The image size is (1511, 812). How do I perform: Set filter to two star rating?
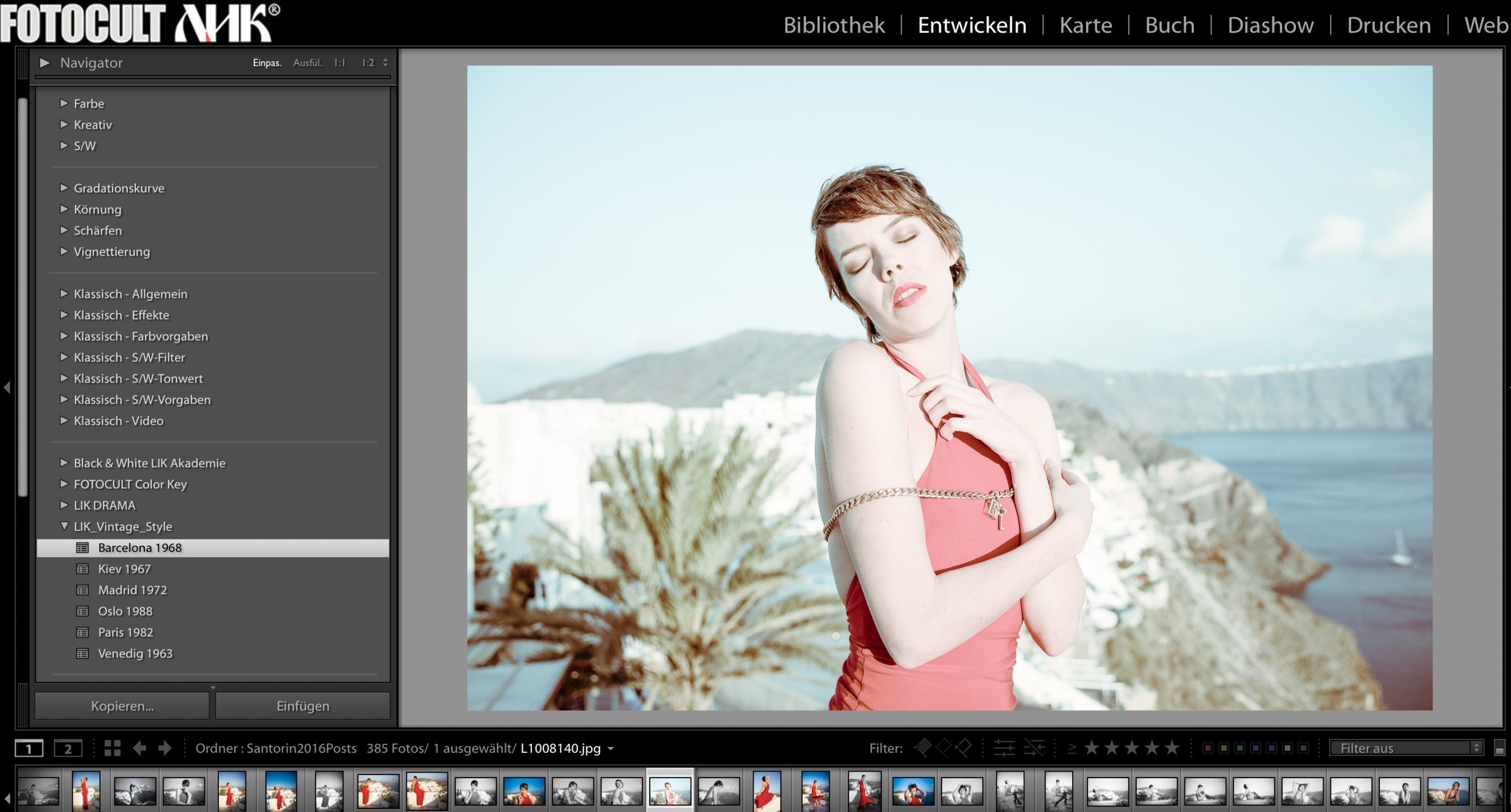(1111, 748)
